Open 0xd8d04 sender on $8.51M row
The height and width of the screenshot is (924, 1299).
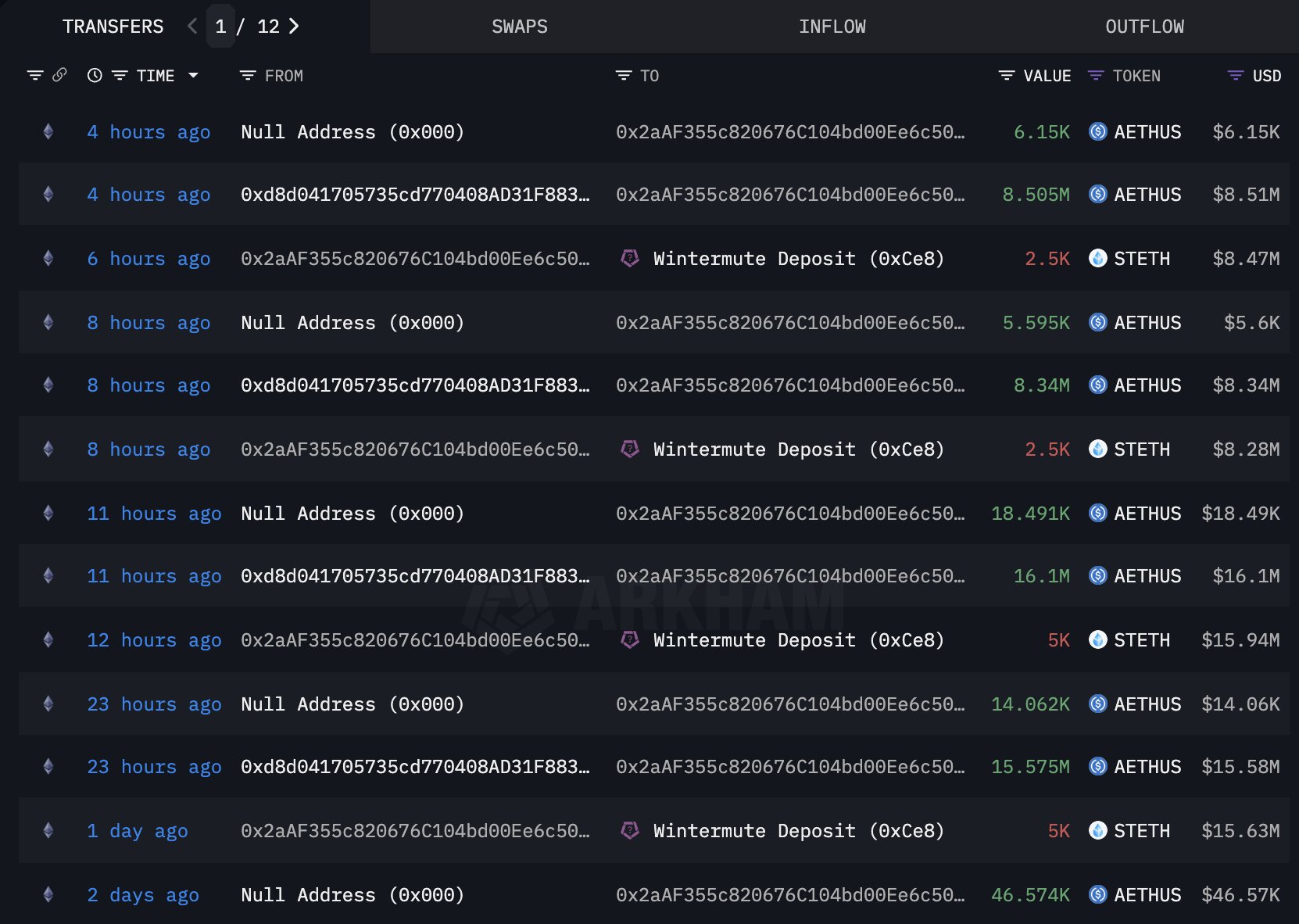point(415,195)
